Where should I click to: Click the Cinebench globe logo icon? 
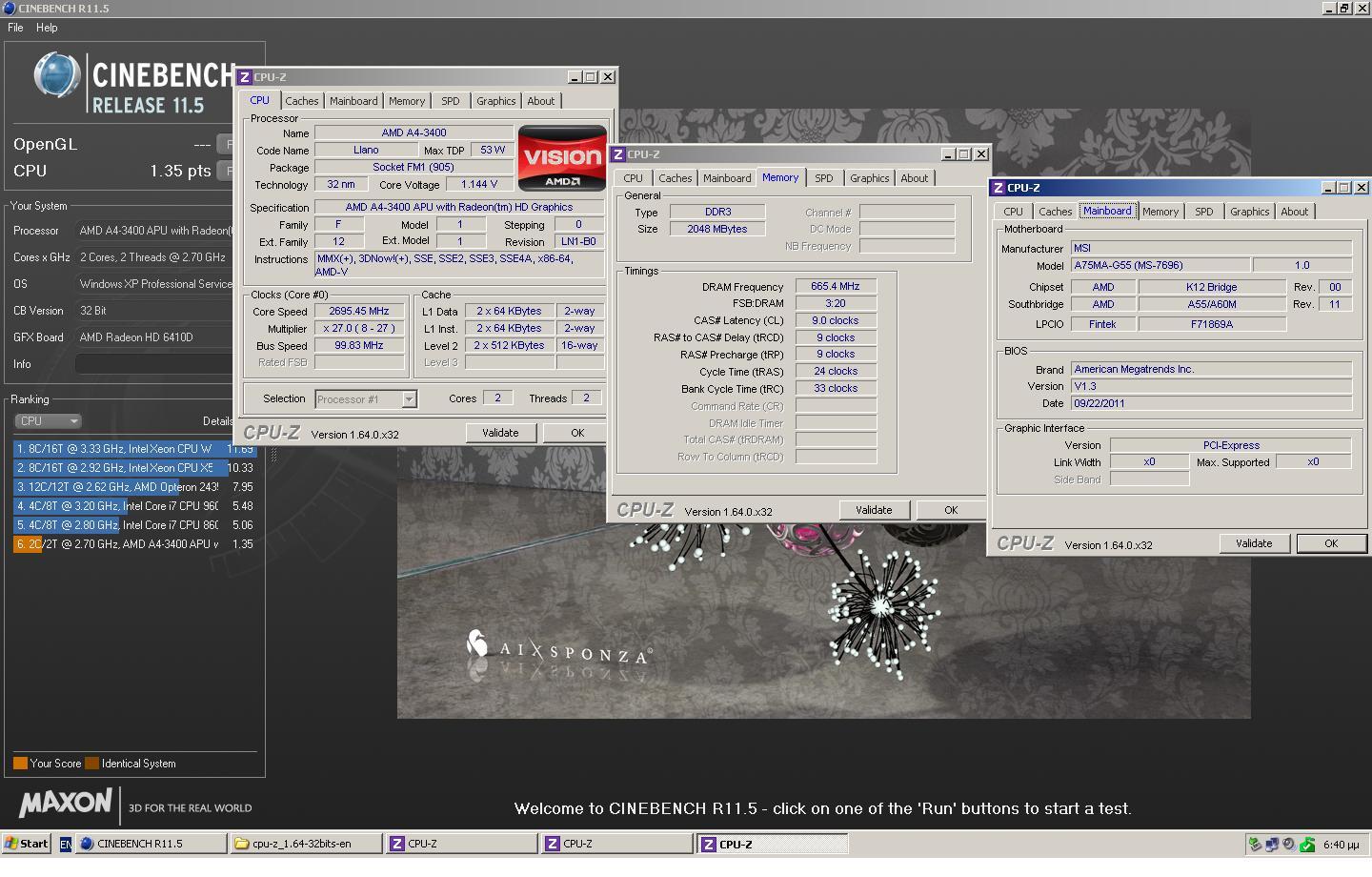pyautogui.click(x=56, y=76)
